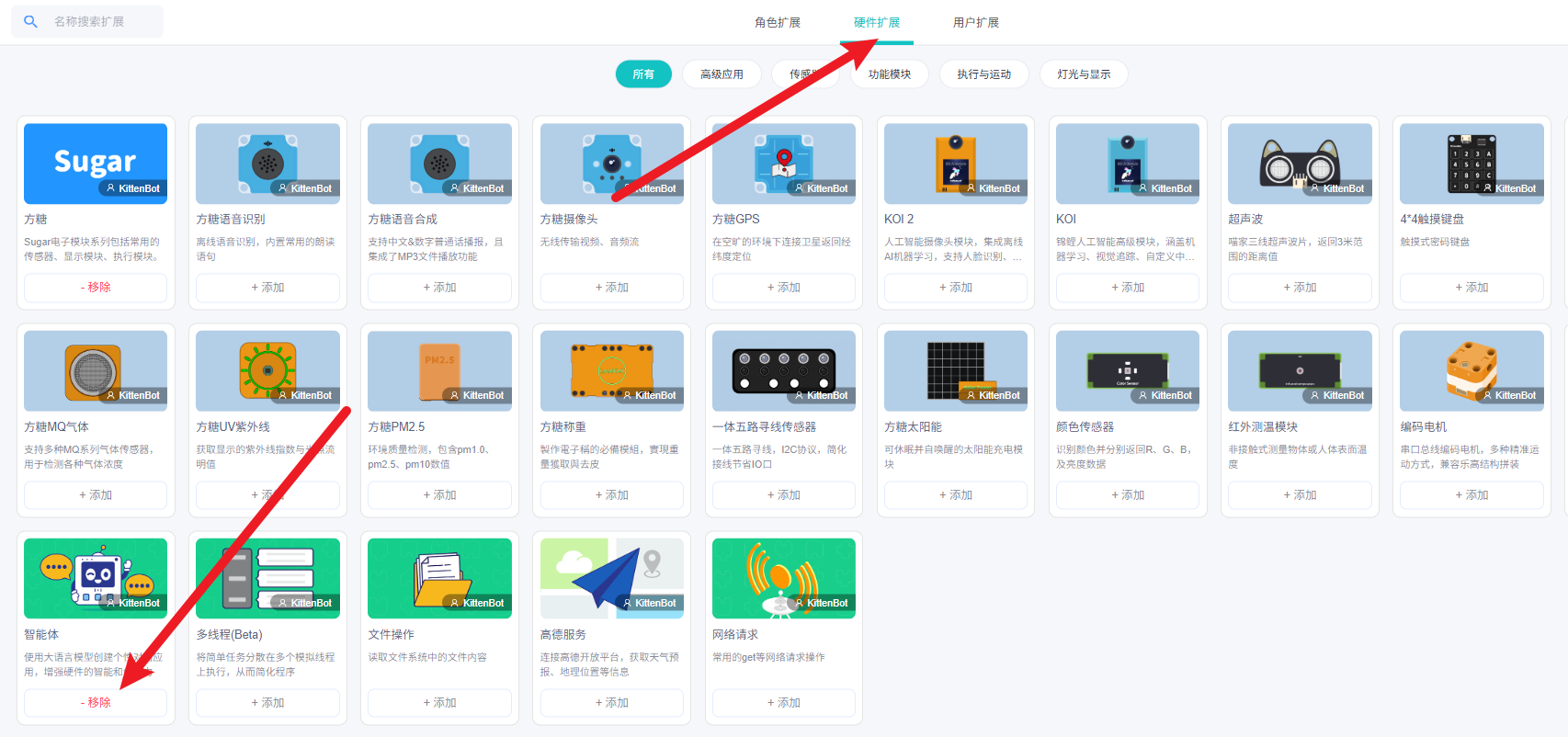This screenshot has width=1568, height=737.
Task: Add the 红外测温模块 extension
Action: click(1300, 495)
